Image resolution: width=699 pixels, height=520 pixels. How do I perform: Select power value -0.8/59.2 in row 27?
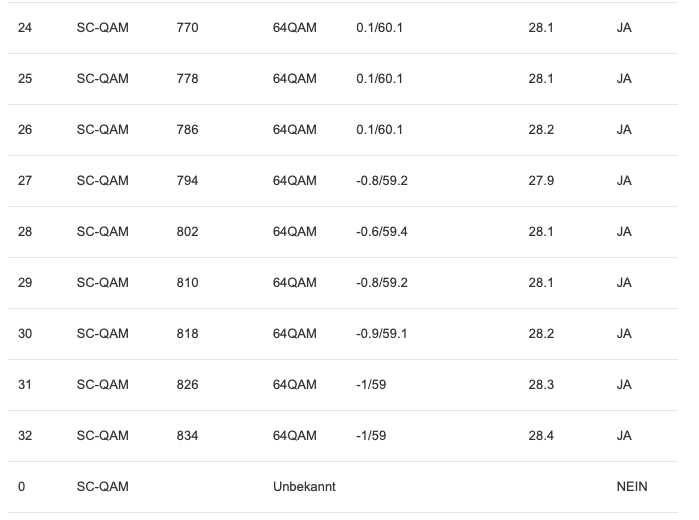click(382, 181)
